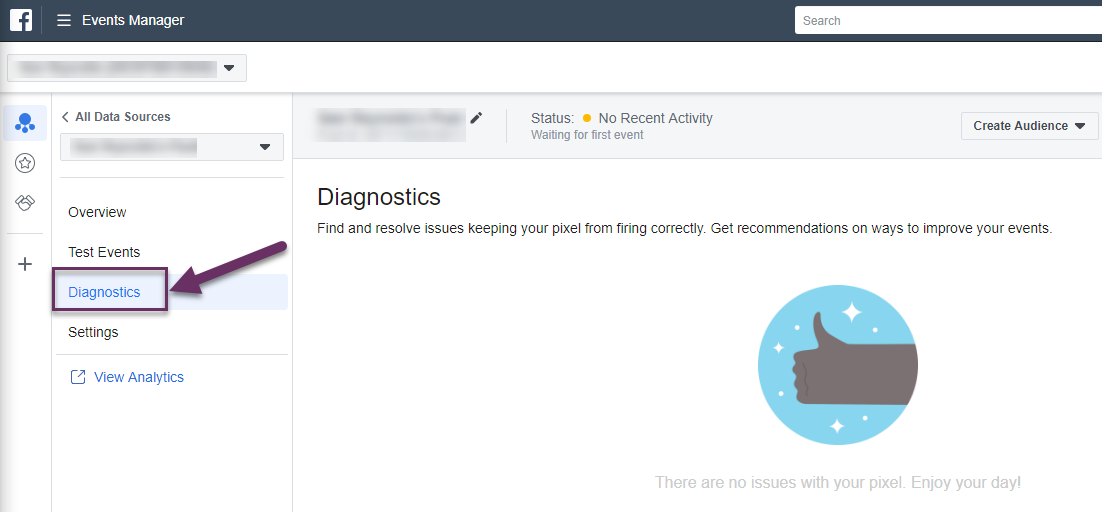Viewport: 1102px width, 512px height.
Task: Click the external-link icon beside View Analytics
Action: pos(77,377)
